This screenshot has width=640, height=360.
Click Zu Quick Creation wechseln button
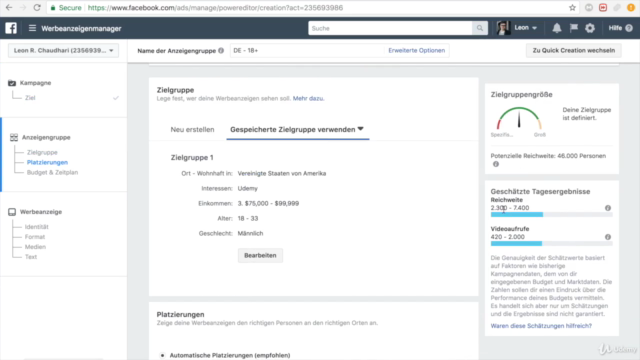coord(573,51)
